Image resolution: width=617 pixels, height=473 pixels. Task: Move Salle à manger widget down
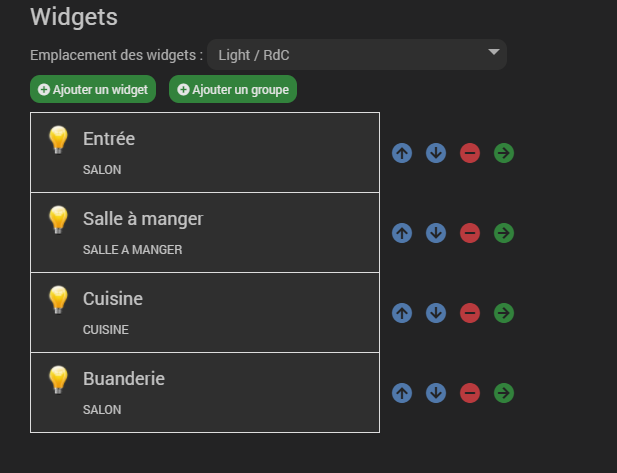(x=436, y=233)
